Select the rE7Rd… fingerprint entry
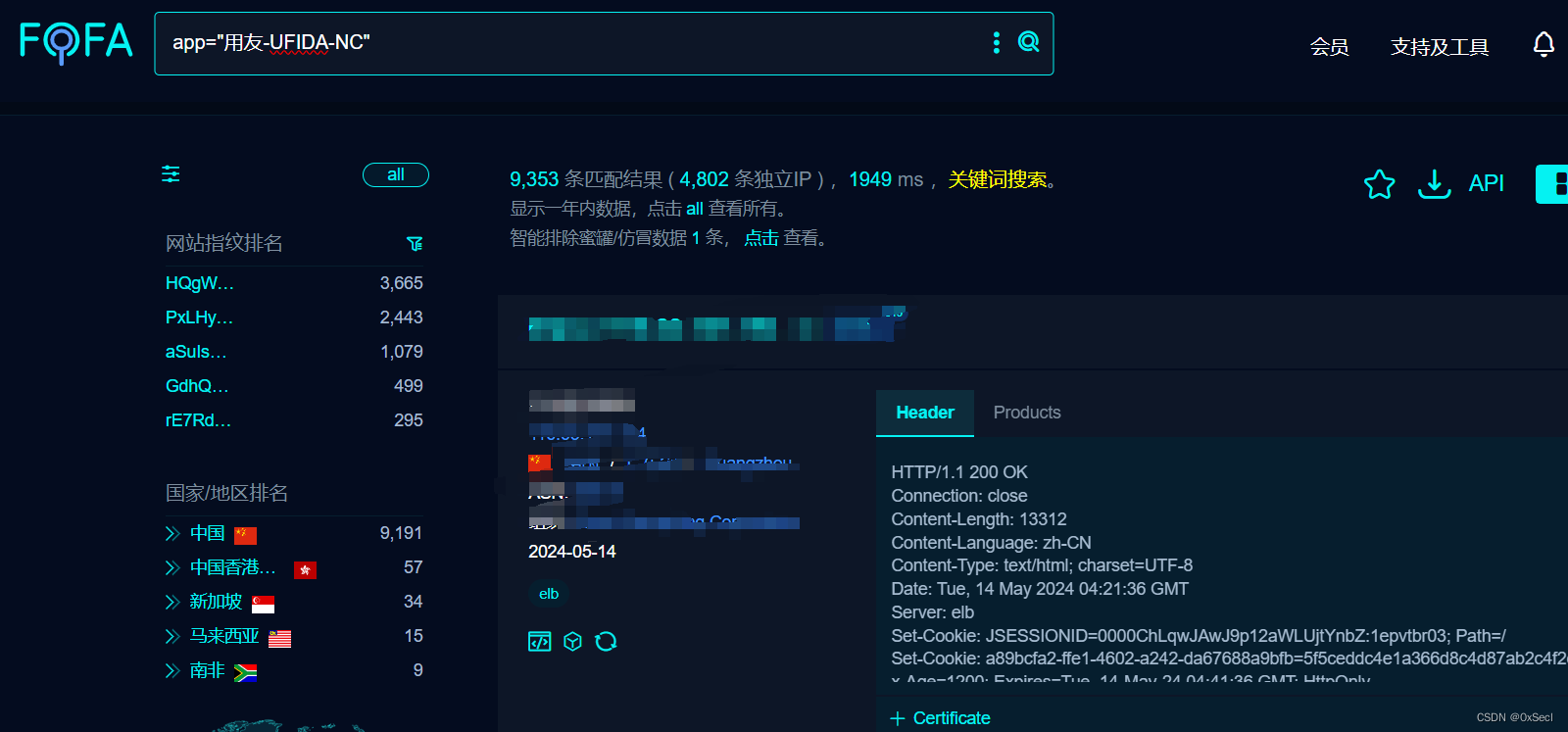Image resolution: width=1568 pixels, height=732 pixels. tap(198, 420)
